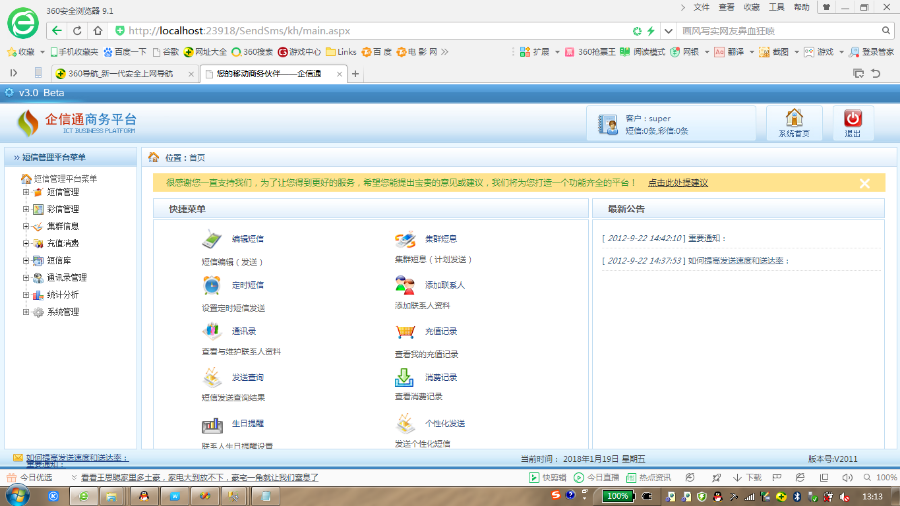Open the 文件 browser menu
This screenshot has width=900, height=506.
tap(701, 7)
